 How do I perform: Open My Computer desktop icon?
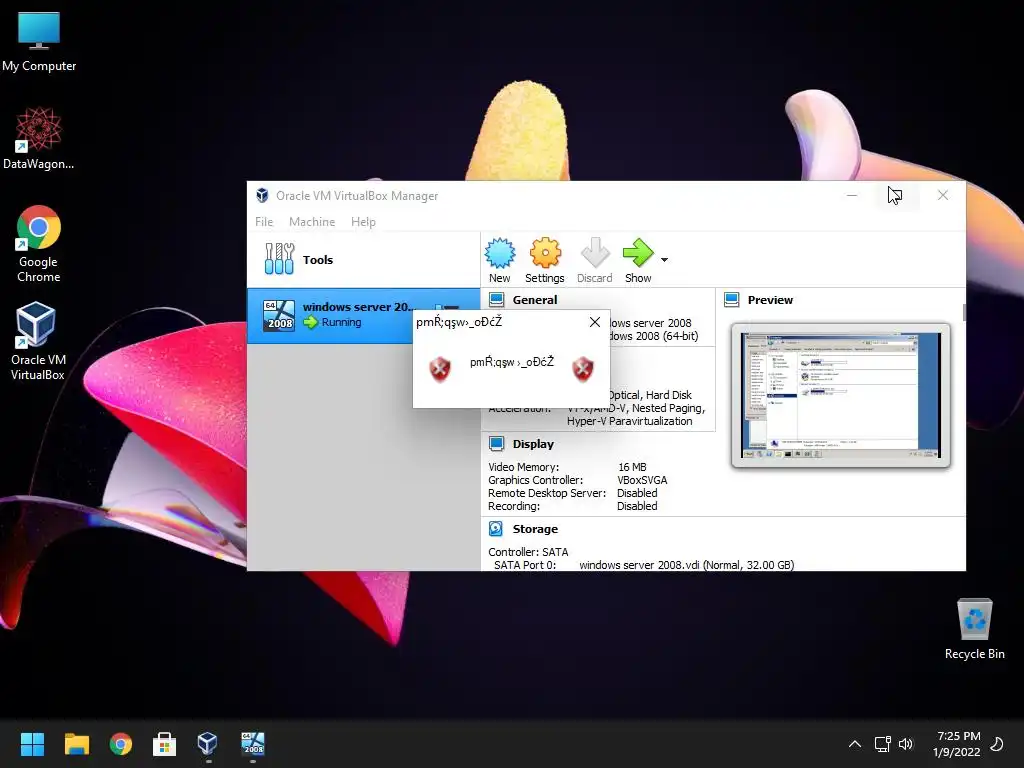(x=39, y=42)
